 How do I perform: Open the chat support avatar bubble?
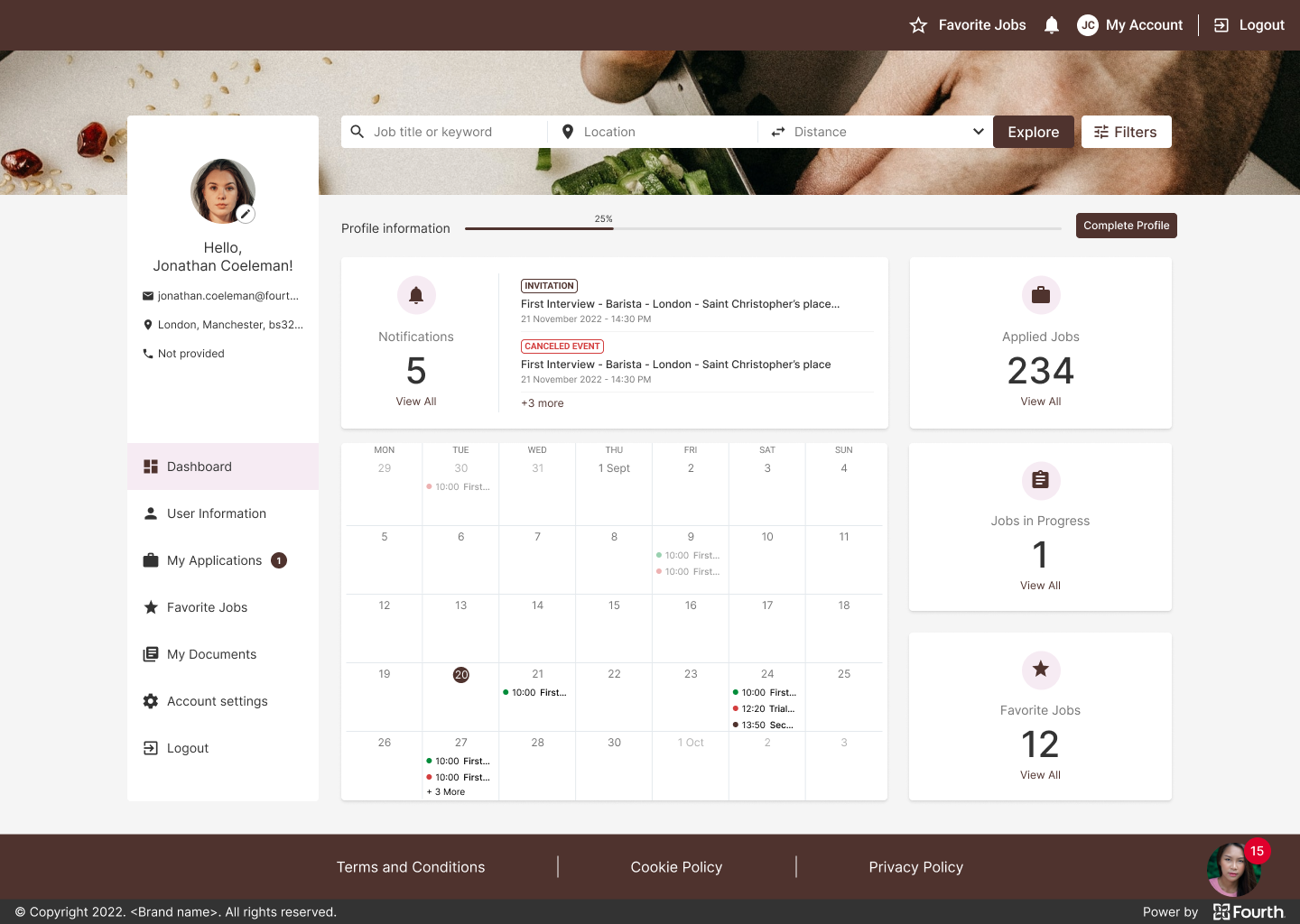[1233, 869]
